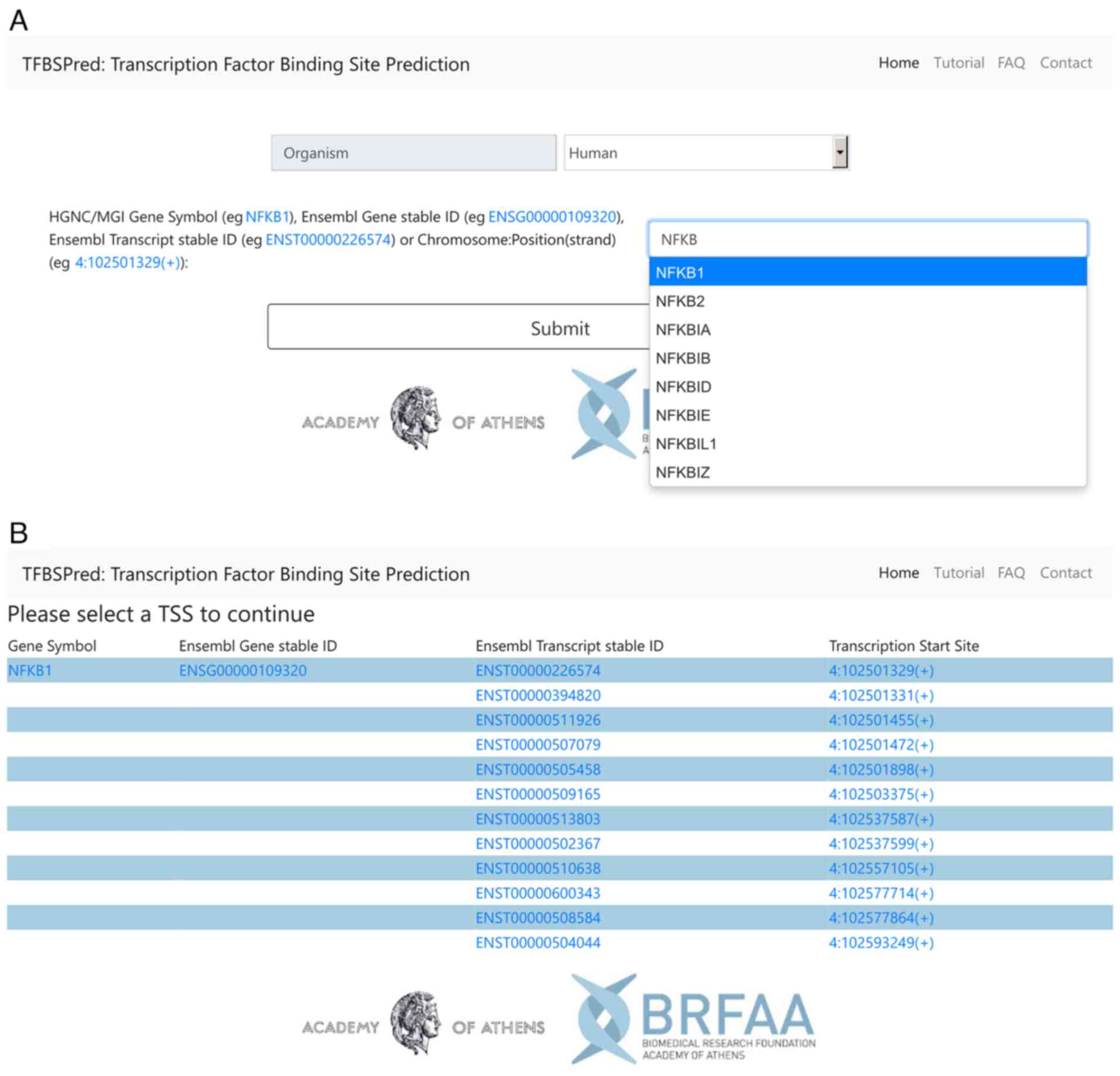
Task: Click Home in the lower navbar
Action: pyautogui.click(x=898, y=572)
